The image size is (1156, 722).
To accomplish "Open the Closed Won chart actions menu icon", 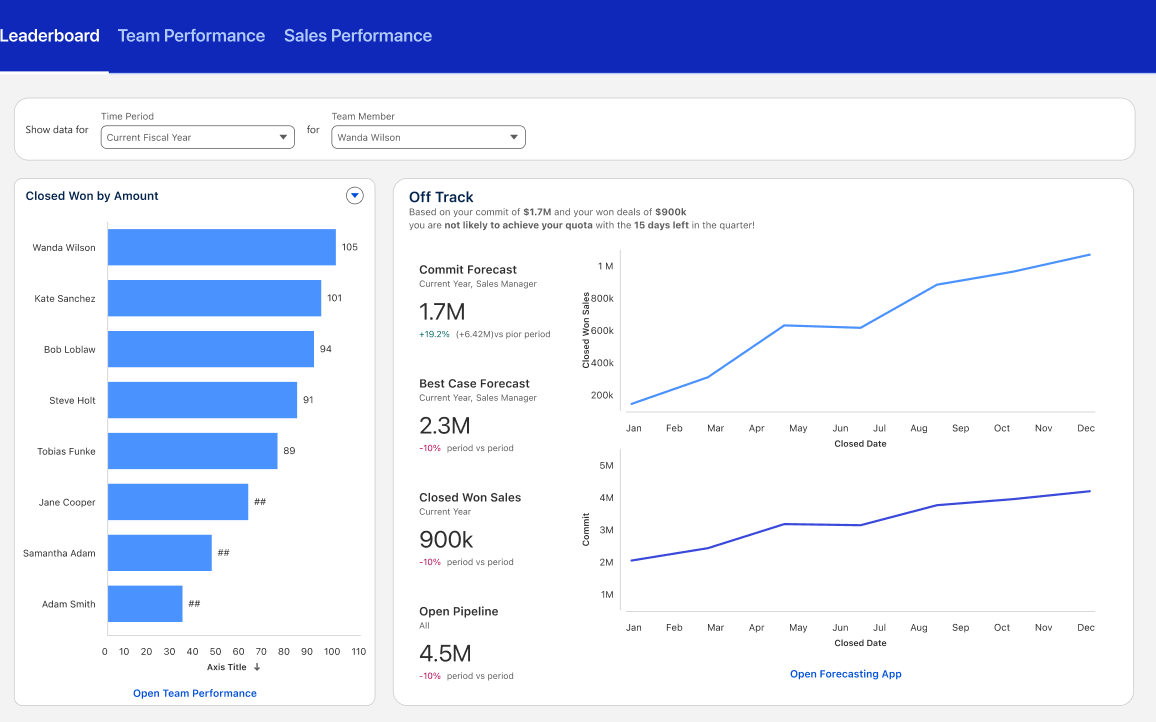I will 354,195.
